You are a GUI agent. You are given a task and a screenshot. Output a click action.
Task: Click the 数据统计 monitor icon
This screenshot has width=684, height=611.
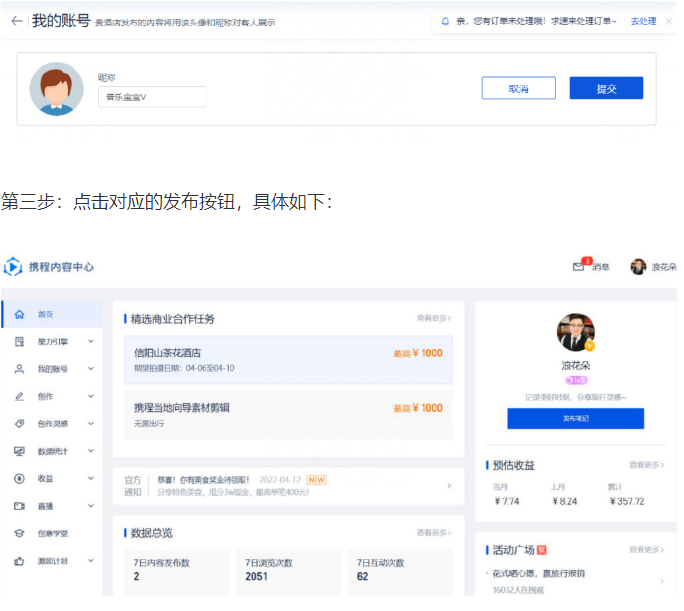tap(19, 451)
